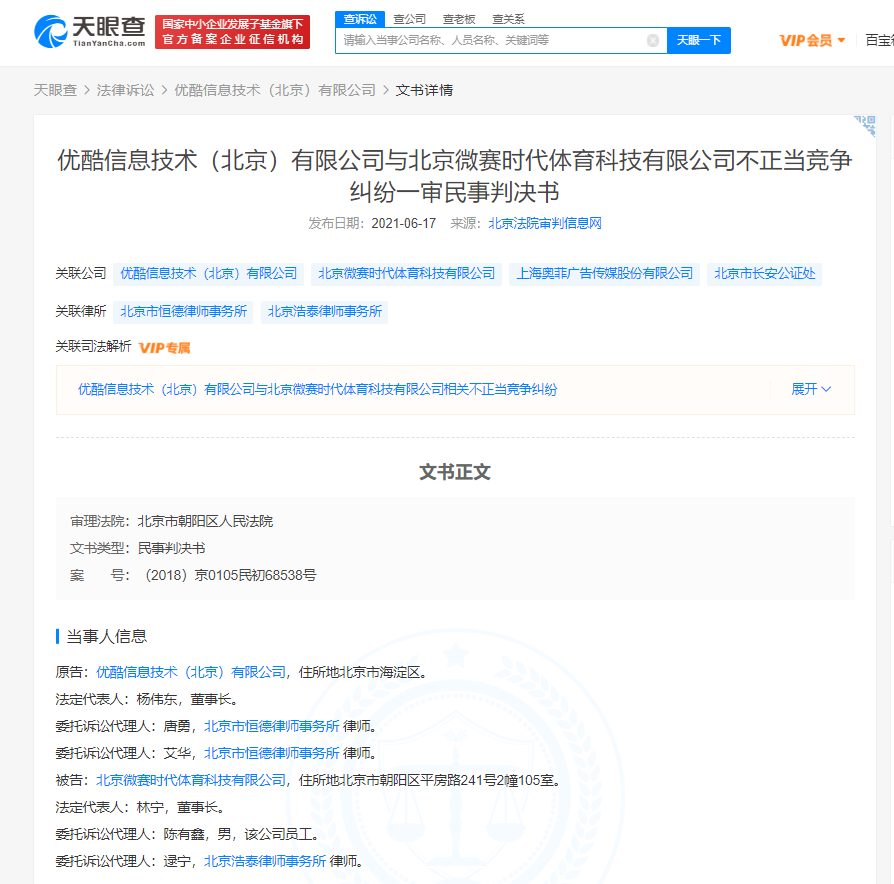Open the TianYanCha logo homepage
894x884 pixels.
(x=90, y=32)
